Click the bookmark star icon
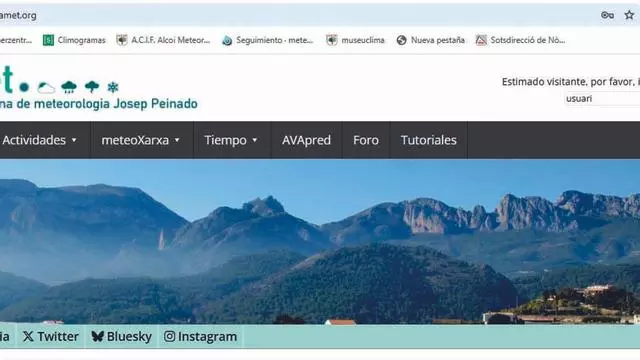640x360 pixels. tap(629, 15)
